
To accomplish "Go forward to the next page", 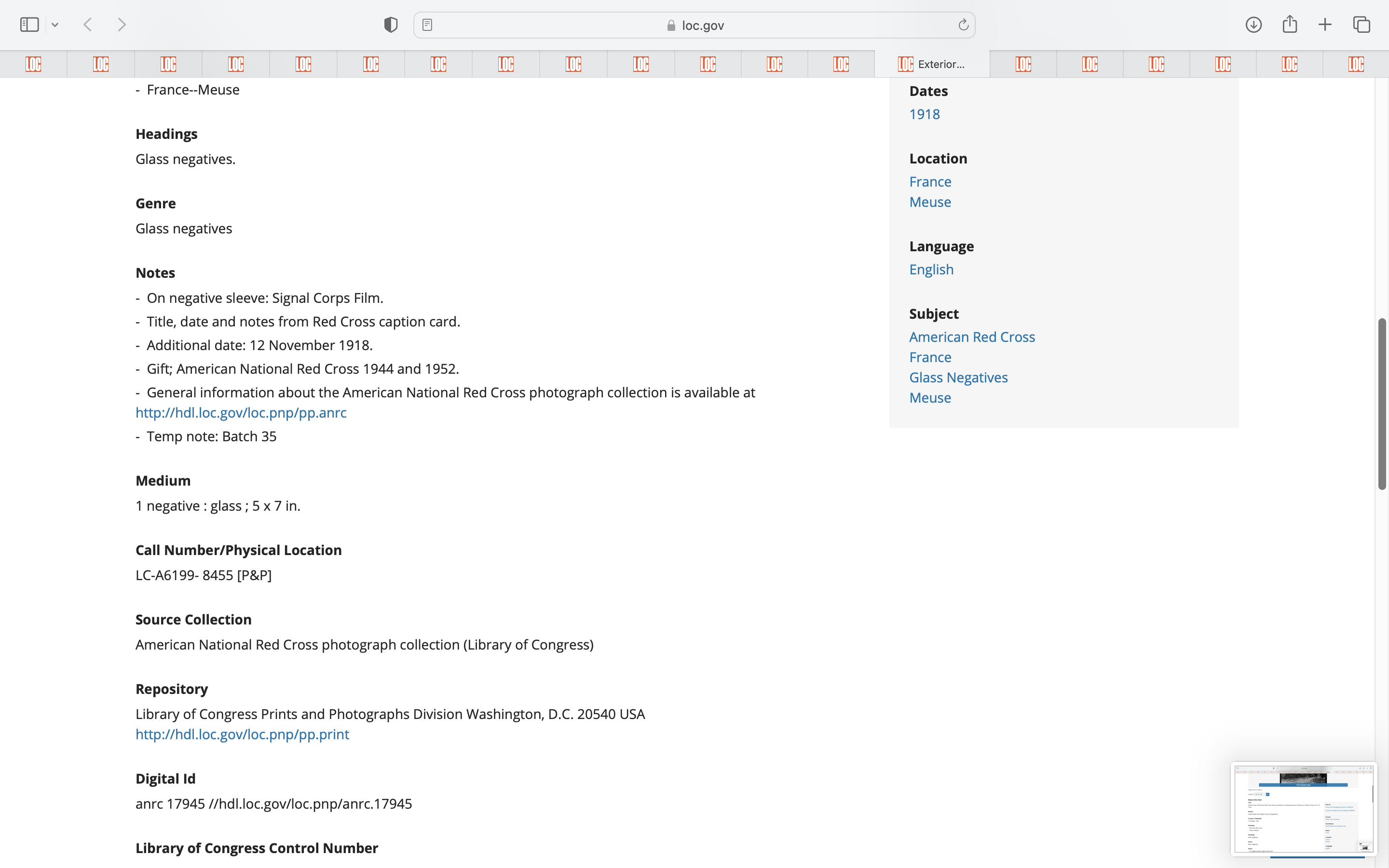I will [x=122, y=25].
